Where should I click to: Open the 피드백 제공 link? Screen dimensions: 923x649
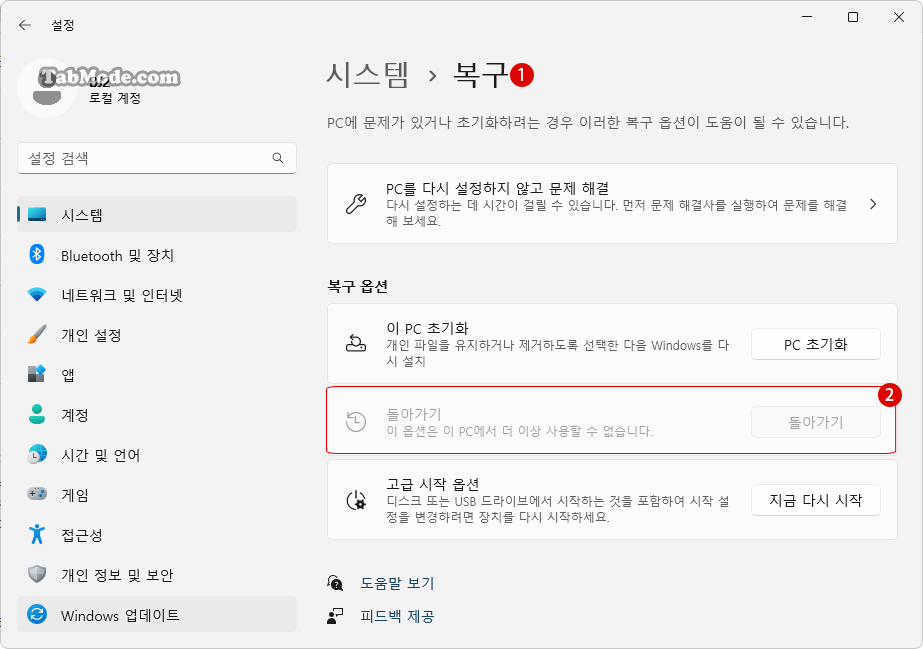pos(397,616)
